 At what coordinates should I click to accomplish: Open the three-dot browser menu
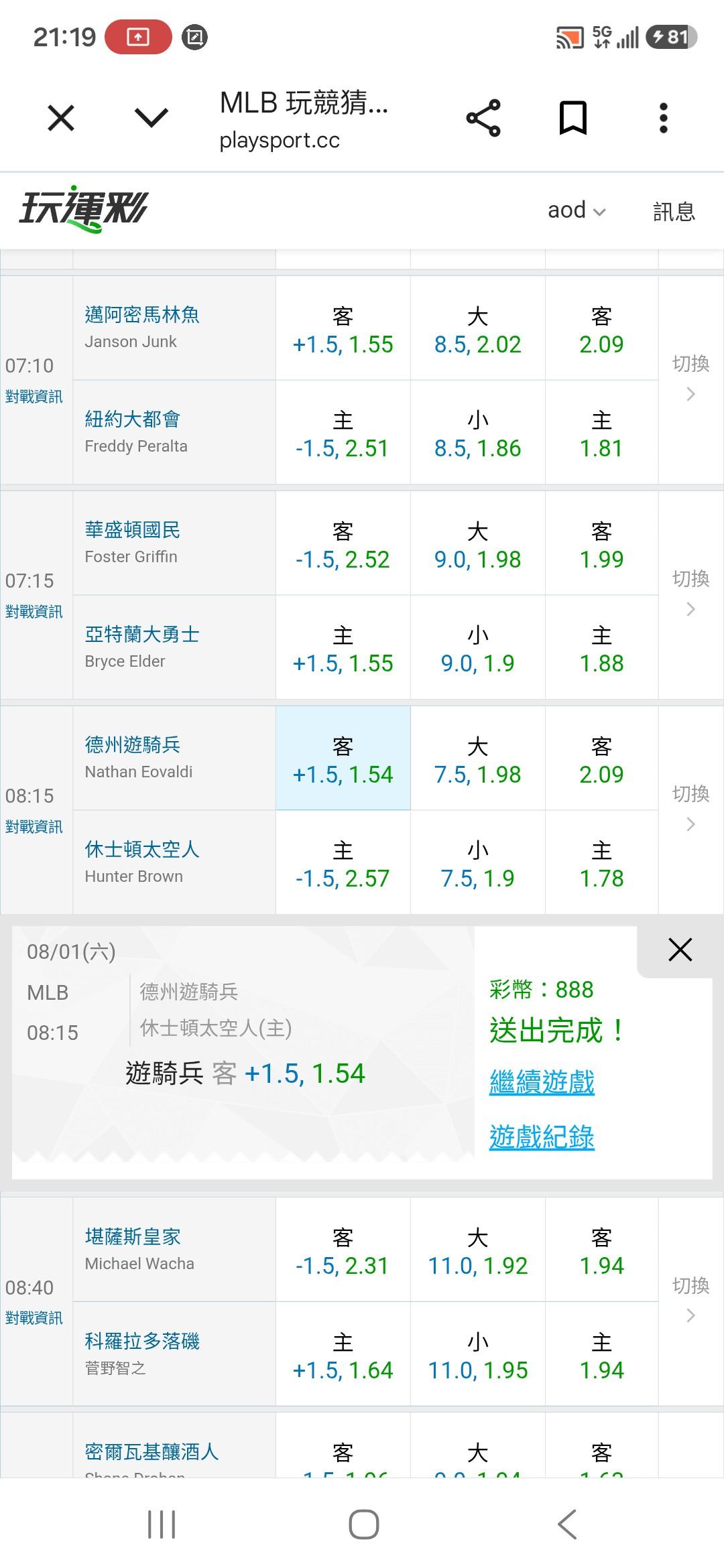point(664,119)
